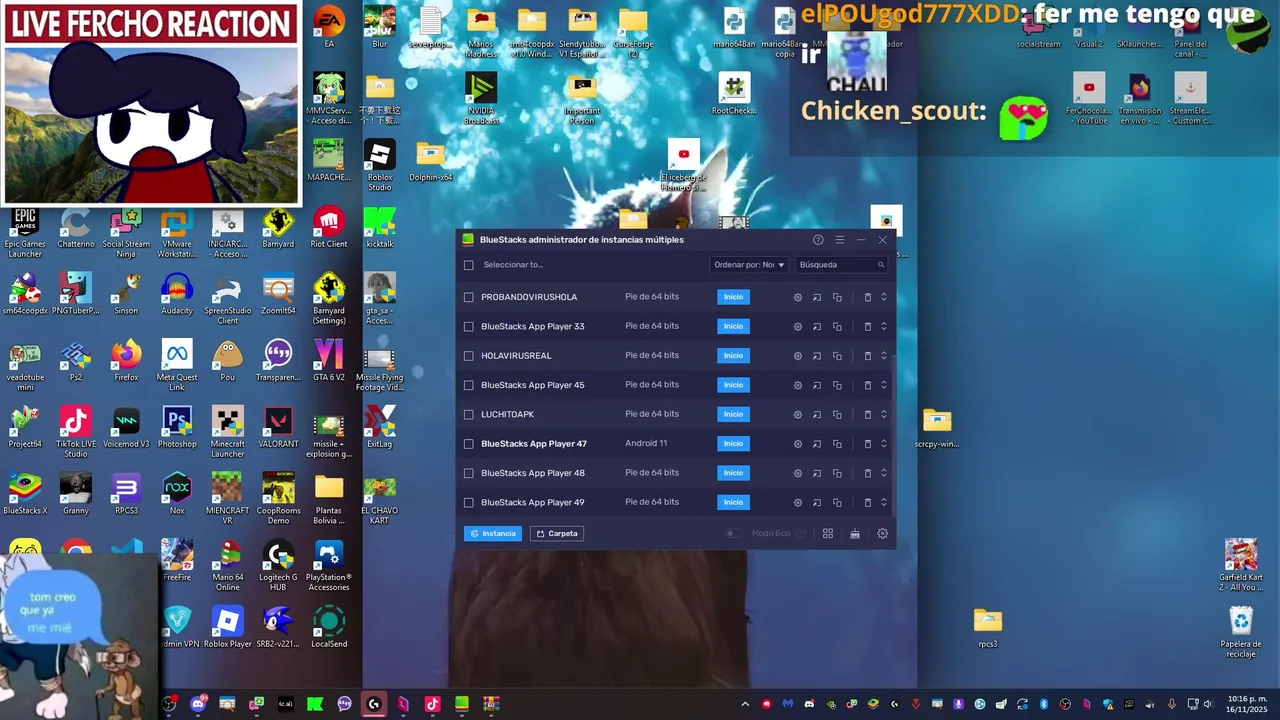The width and height of the screenshot is (1280, 720).
Task: Open multi-instance manager settings gear at bottom
Action: click(882, 534)
